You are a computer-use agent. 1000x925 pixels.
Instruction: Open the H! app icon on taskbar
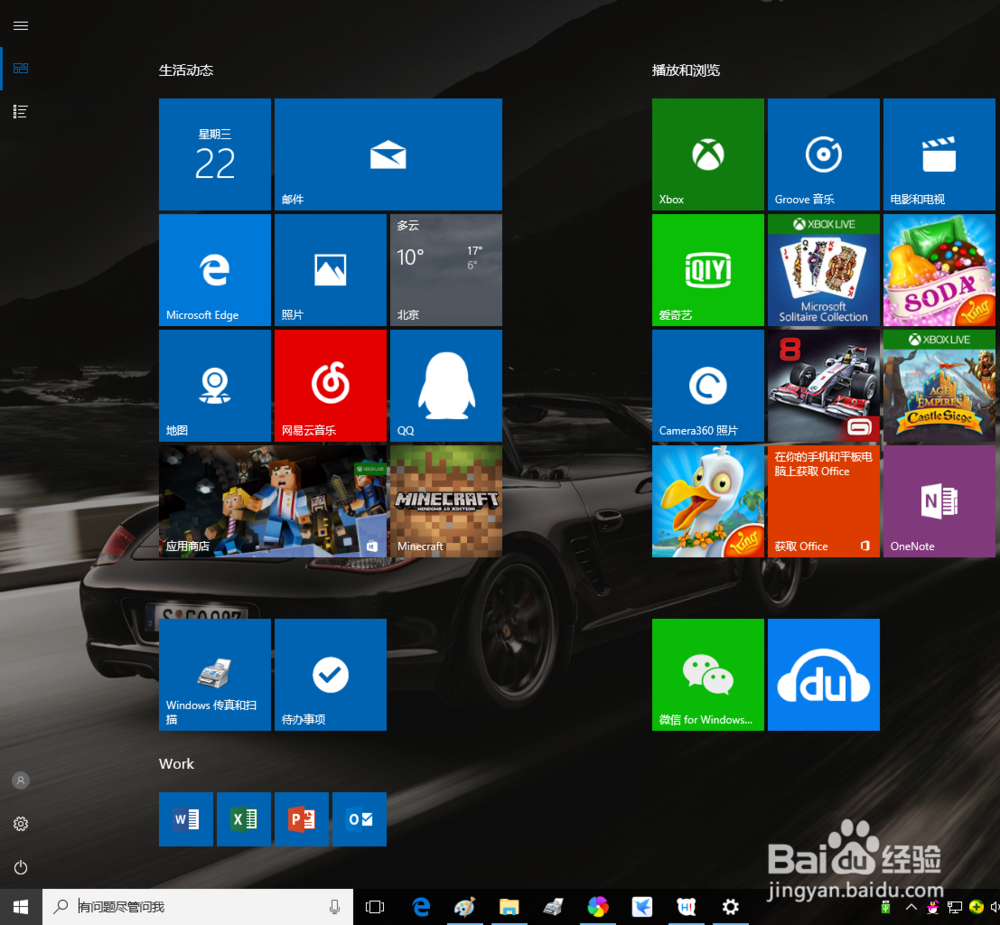pyautogui.click(x=686, y=906)
